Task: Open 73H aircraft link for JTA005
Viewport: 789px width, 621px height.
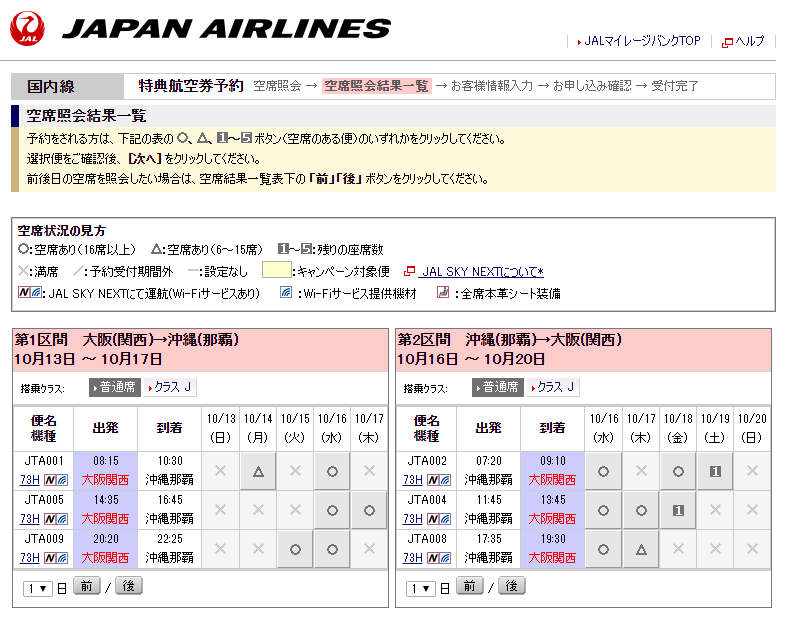Action: (x=30, y=519)
